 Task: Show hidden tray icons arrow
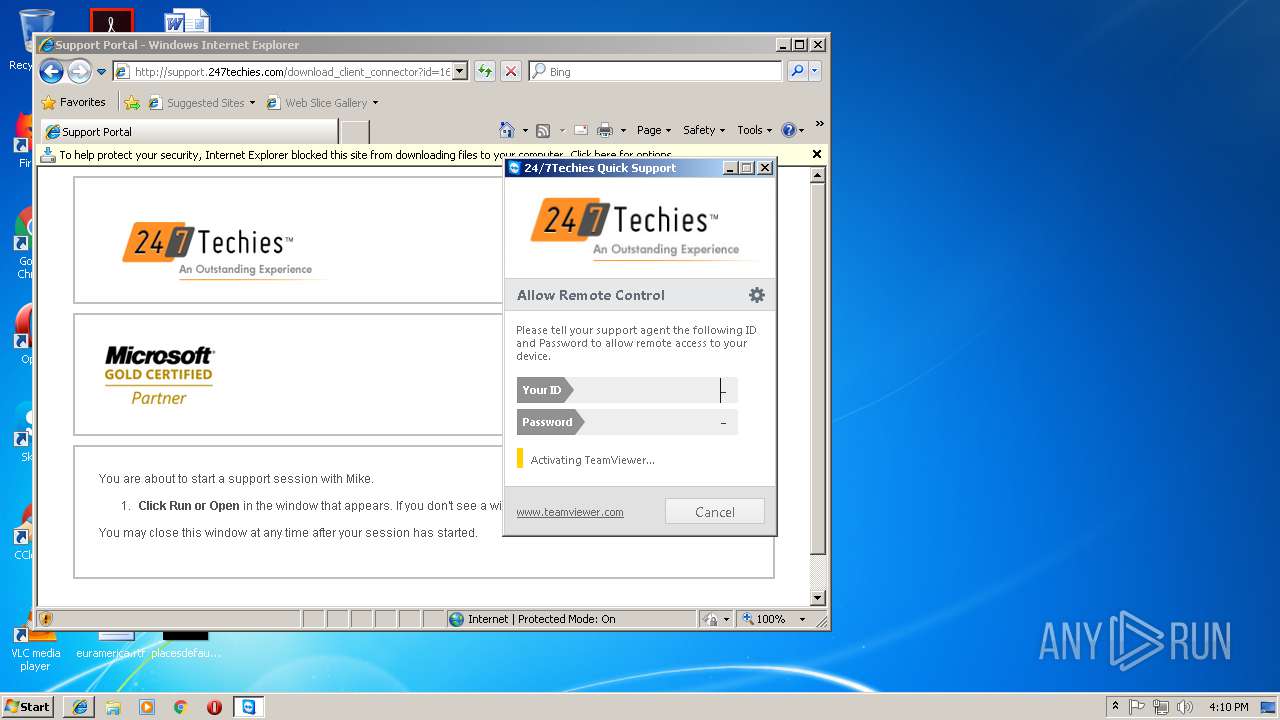[1115, 707]
